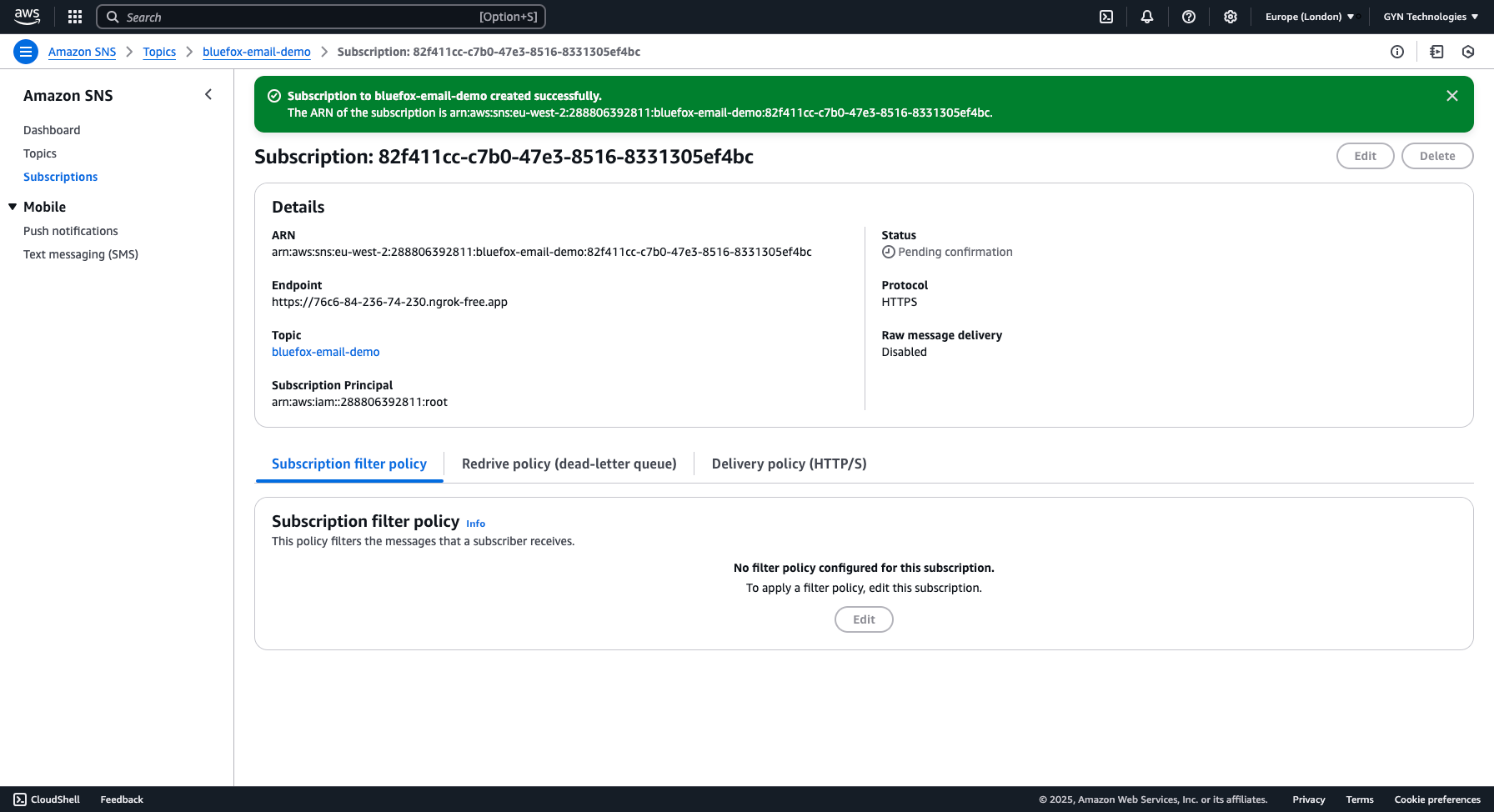Screen dimensions: 1494x812
Task: Click the AWS home logo
Action: (x=28, y=16)
